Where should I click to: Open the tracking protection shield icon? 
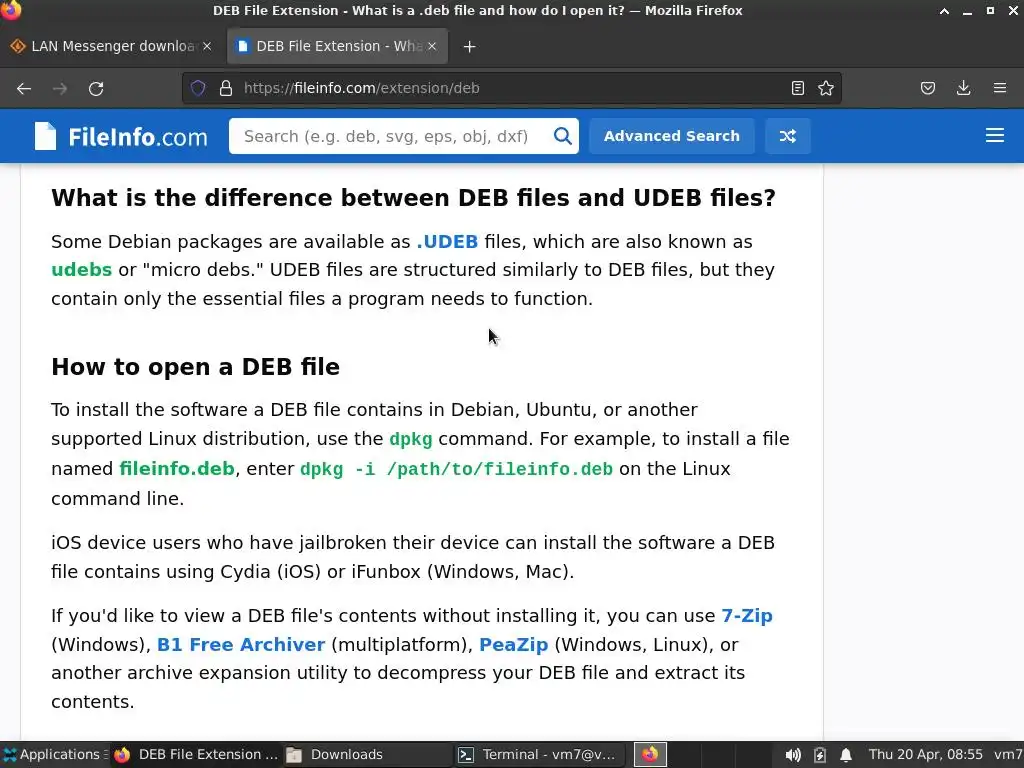tap(198, 88)
